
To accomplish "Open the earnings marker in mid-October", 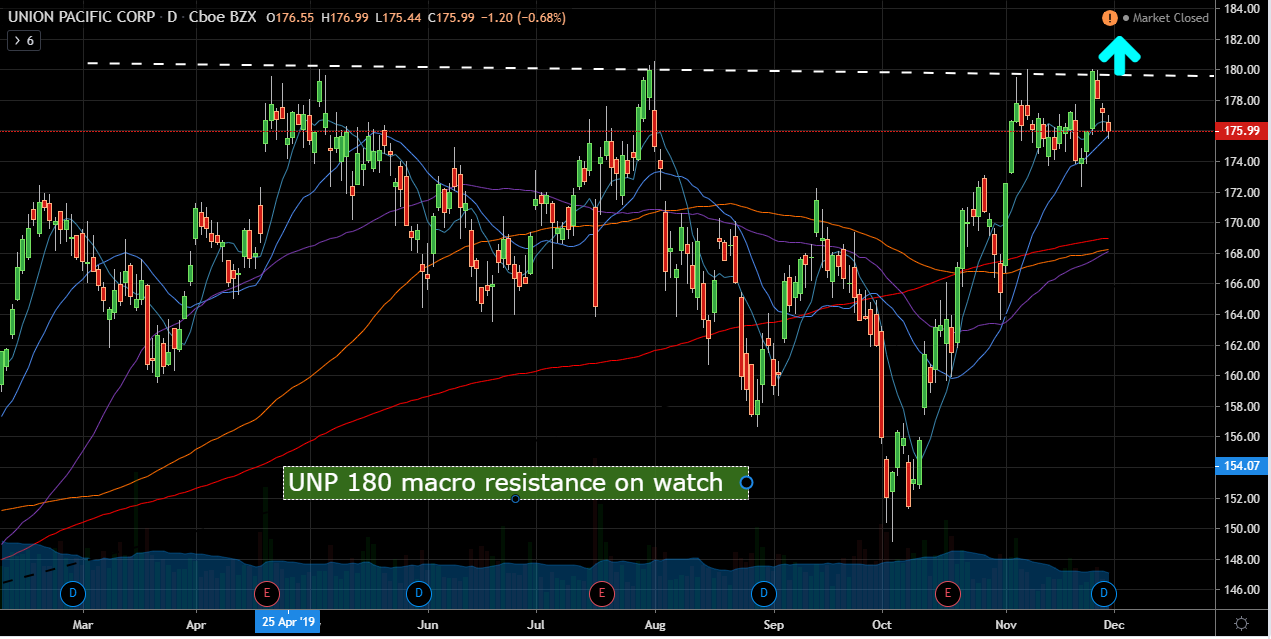I will 947,594.
